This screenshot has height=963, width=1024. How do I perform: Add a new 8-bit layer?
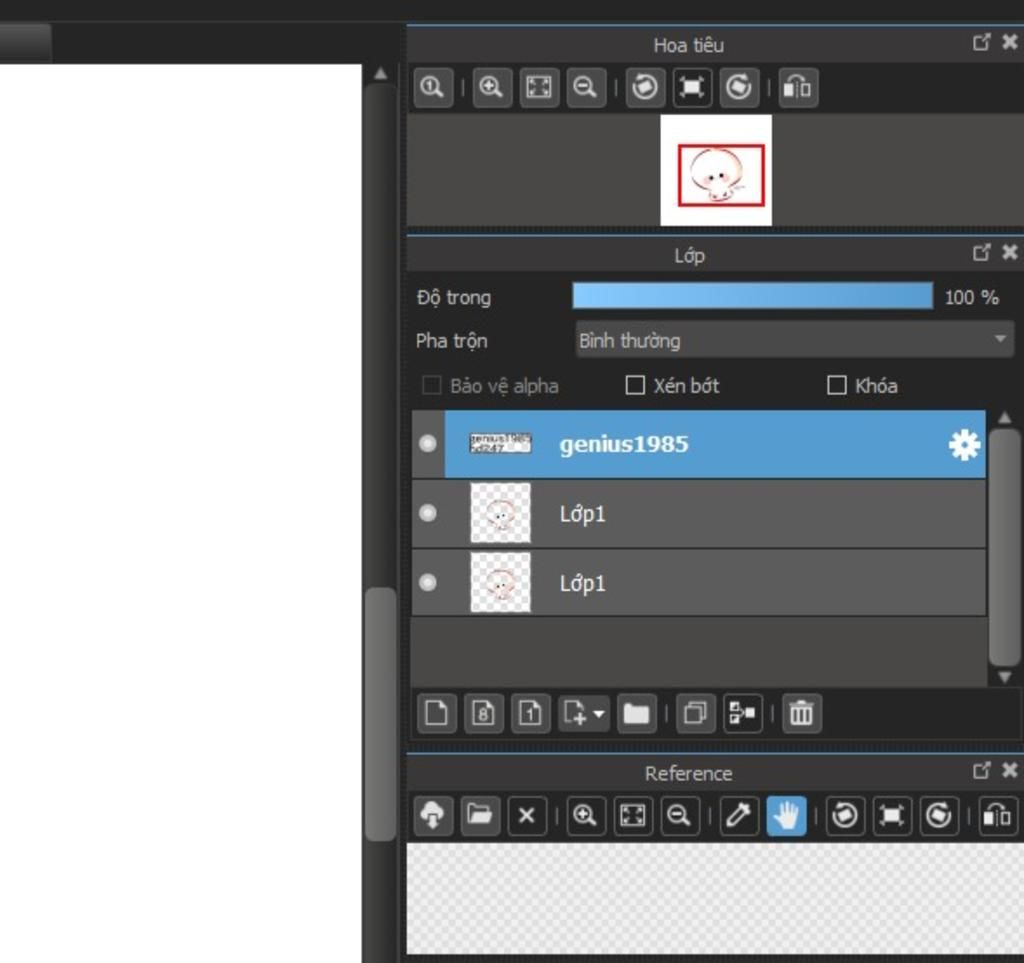pos(483,713)
